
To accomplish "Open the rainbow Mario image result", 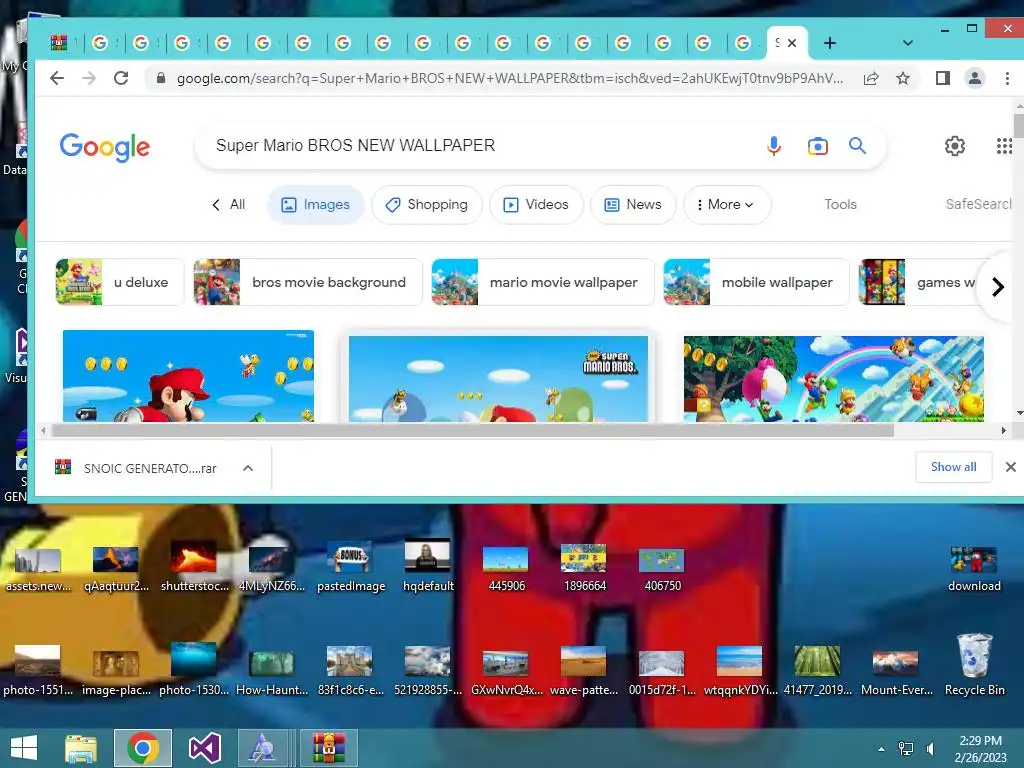I will point(834,379).
